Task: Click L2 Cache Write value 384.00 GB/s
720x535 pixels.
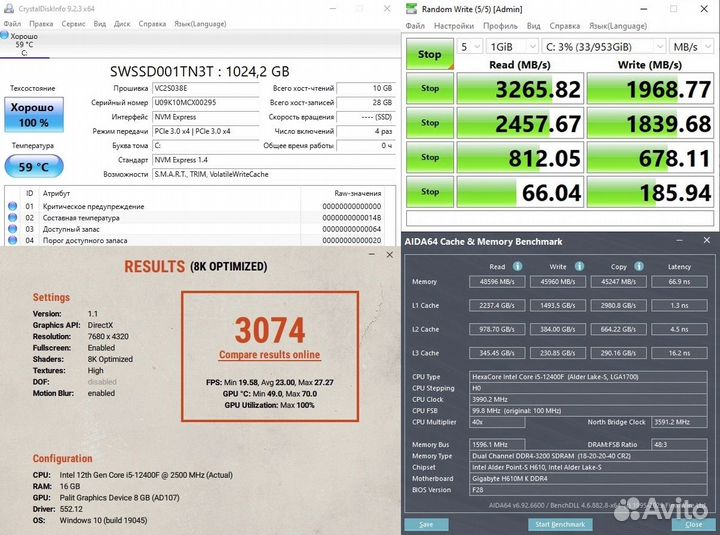Action: pos(557,329)
